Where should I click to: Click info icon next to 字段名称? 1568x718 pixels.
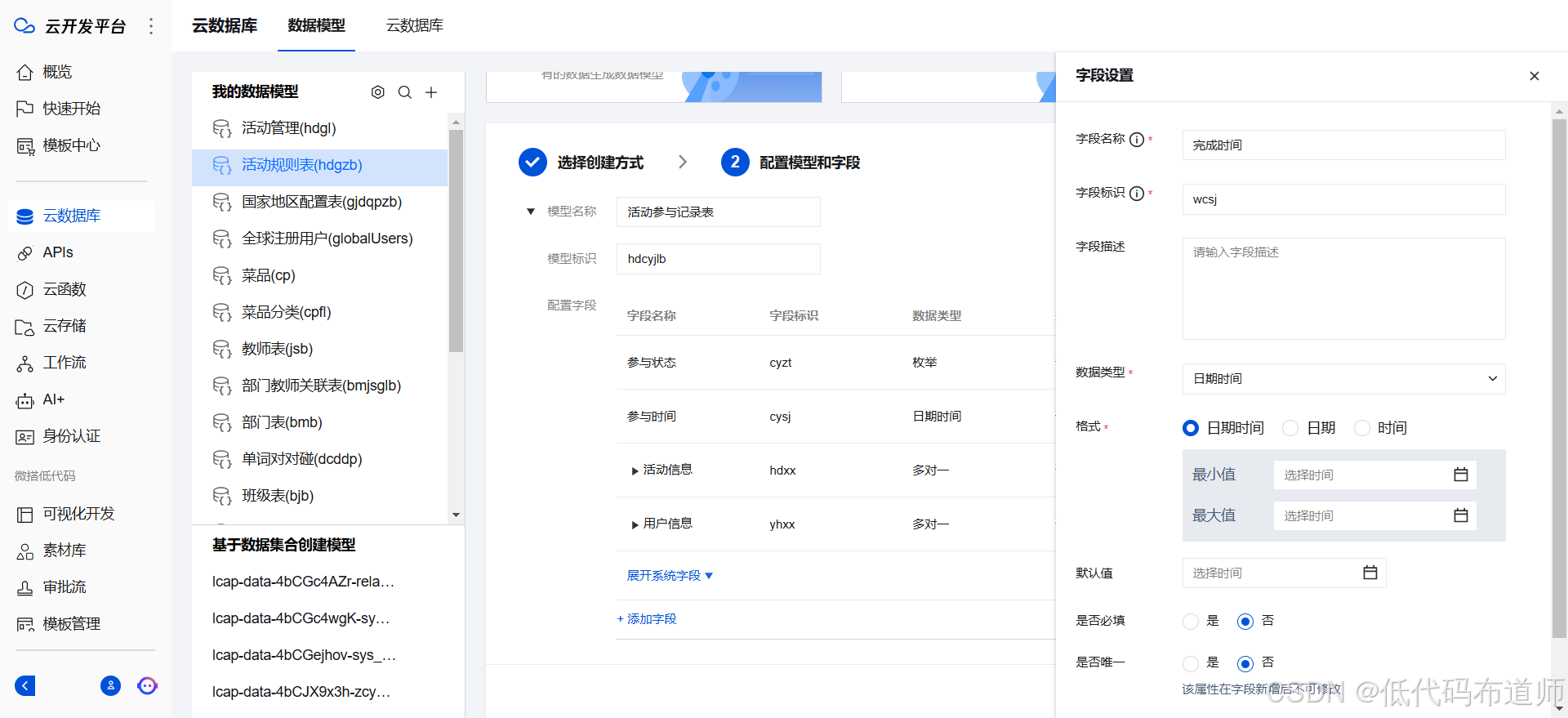tap(1136, 140)
